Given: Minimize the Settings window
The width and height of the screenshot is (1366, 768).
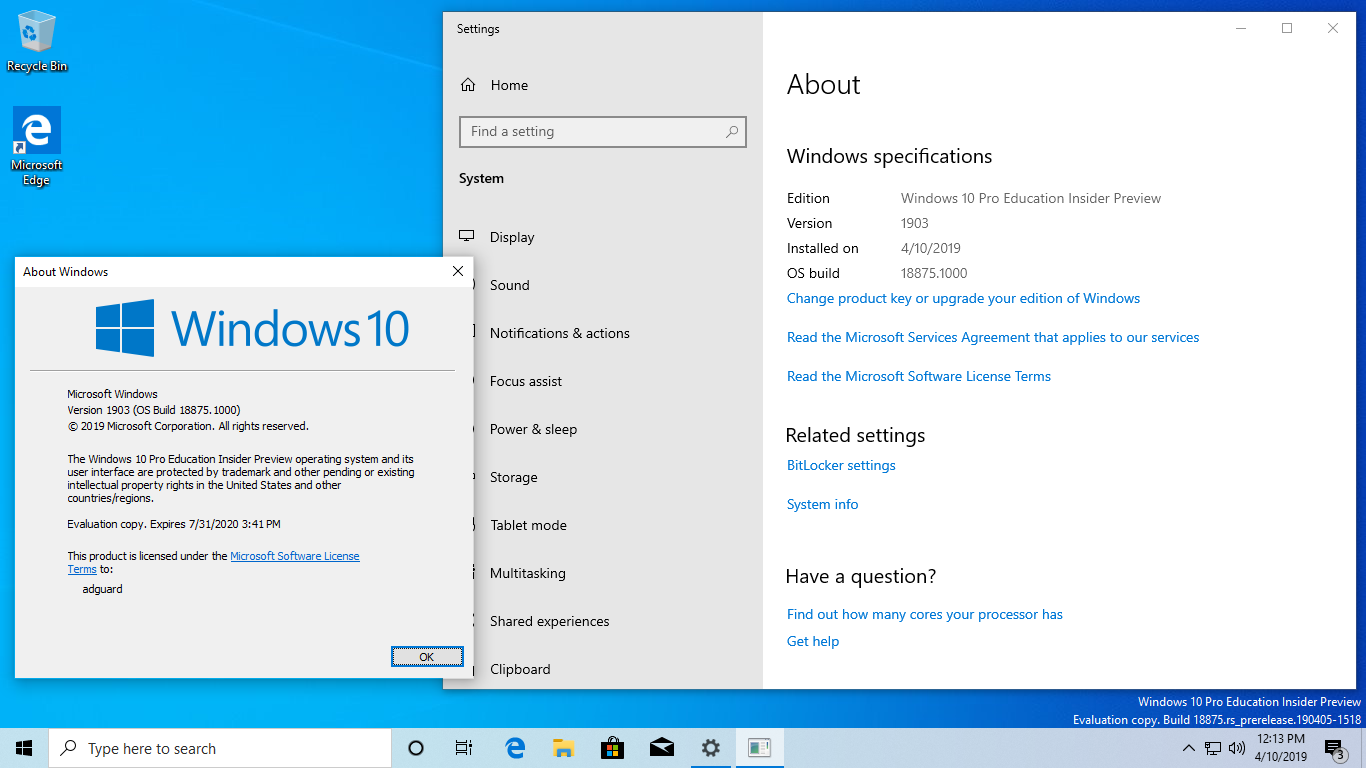Looking at the screenshot, I should 1241,28.
